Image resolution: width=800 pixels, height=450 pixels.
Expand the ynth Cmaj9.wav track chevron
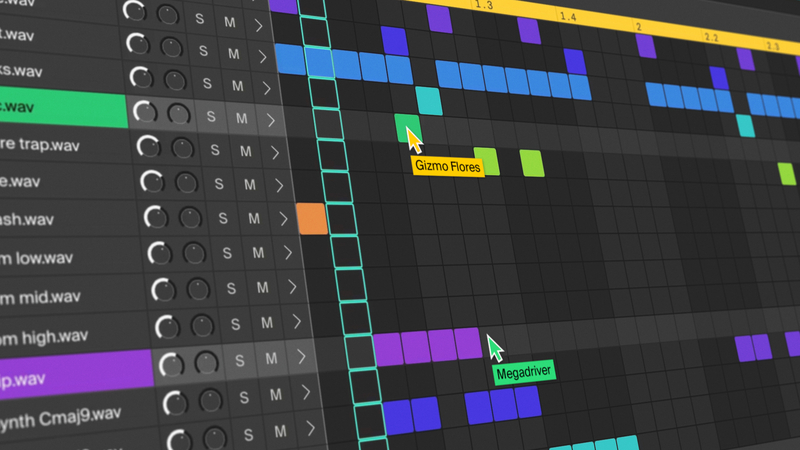[x=306, y=392]
